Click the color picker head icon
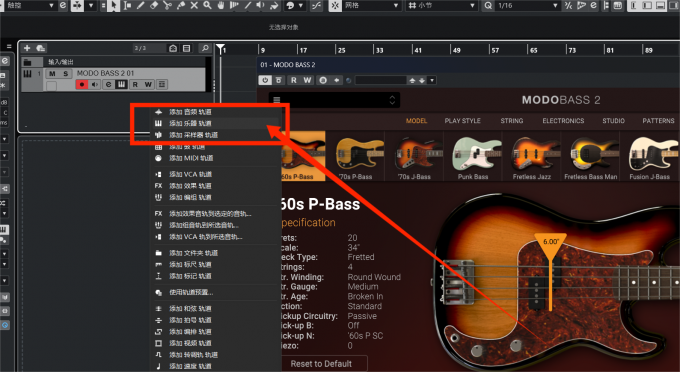 tap(290, 5)
